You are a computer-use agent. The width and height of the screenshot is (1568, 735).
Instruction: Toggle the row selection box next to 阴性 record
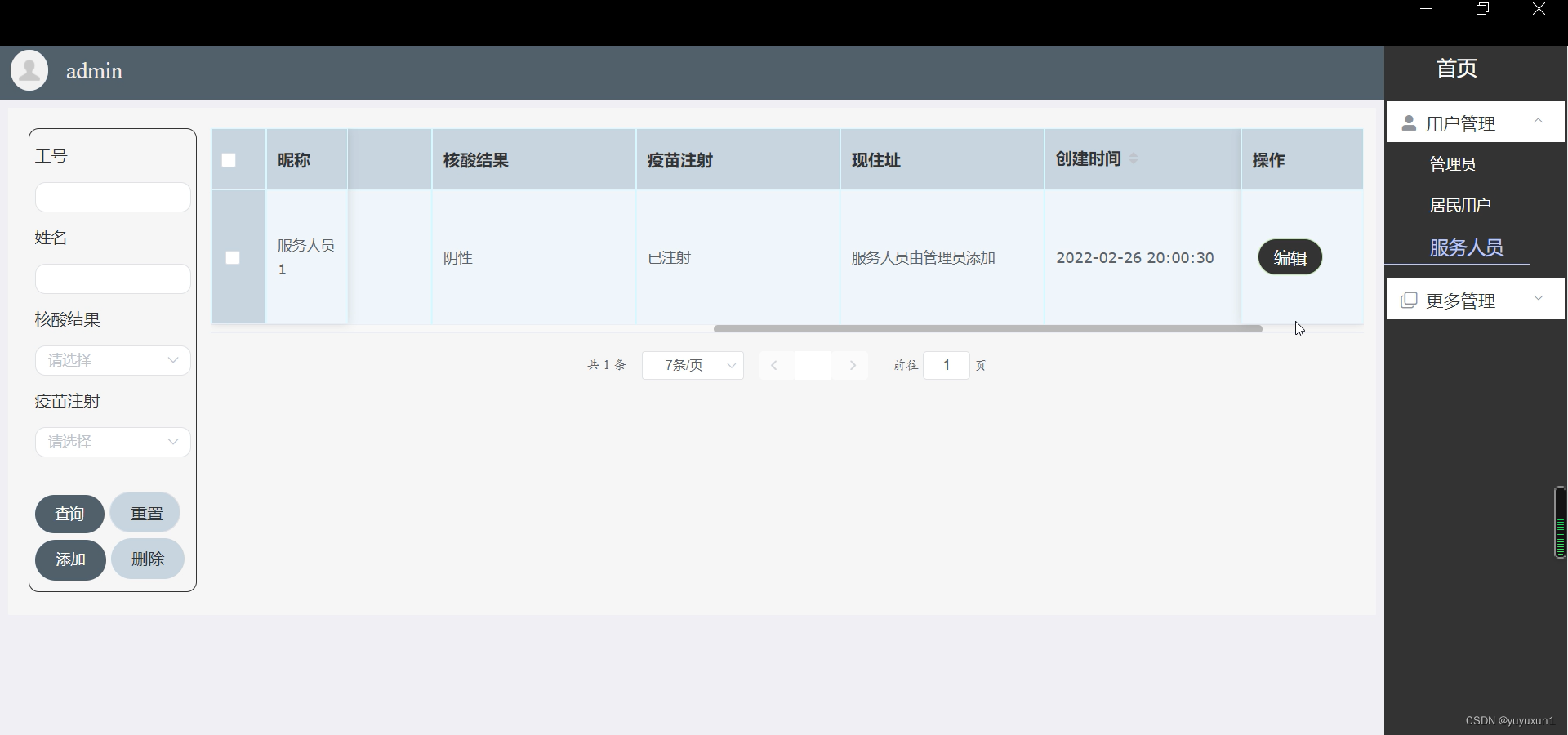pos(232,257)
